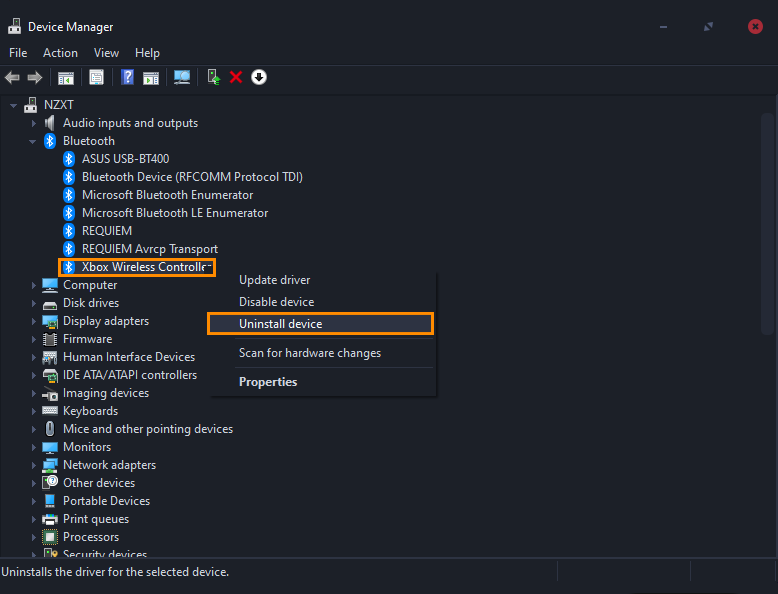Collapse the NZXT root node
The image size is (778, 594).
pyautogui.click(x=13, y=105)
